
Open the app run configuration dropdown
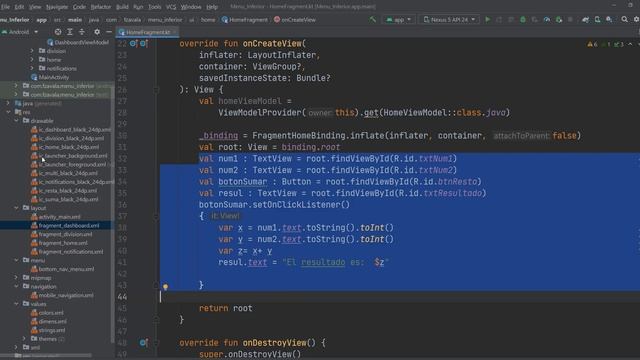pyautogui.click(x=399, y=19)
